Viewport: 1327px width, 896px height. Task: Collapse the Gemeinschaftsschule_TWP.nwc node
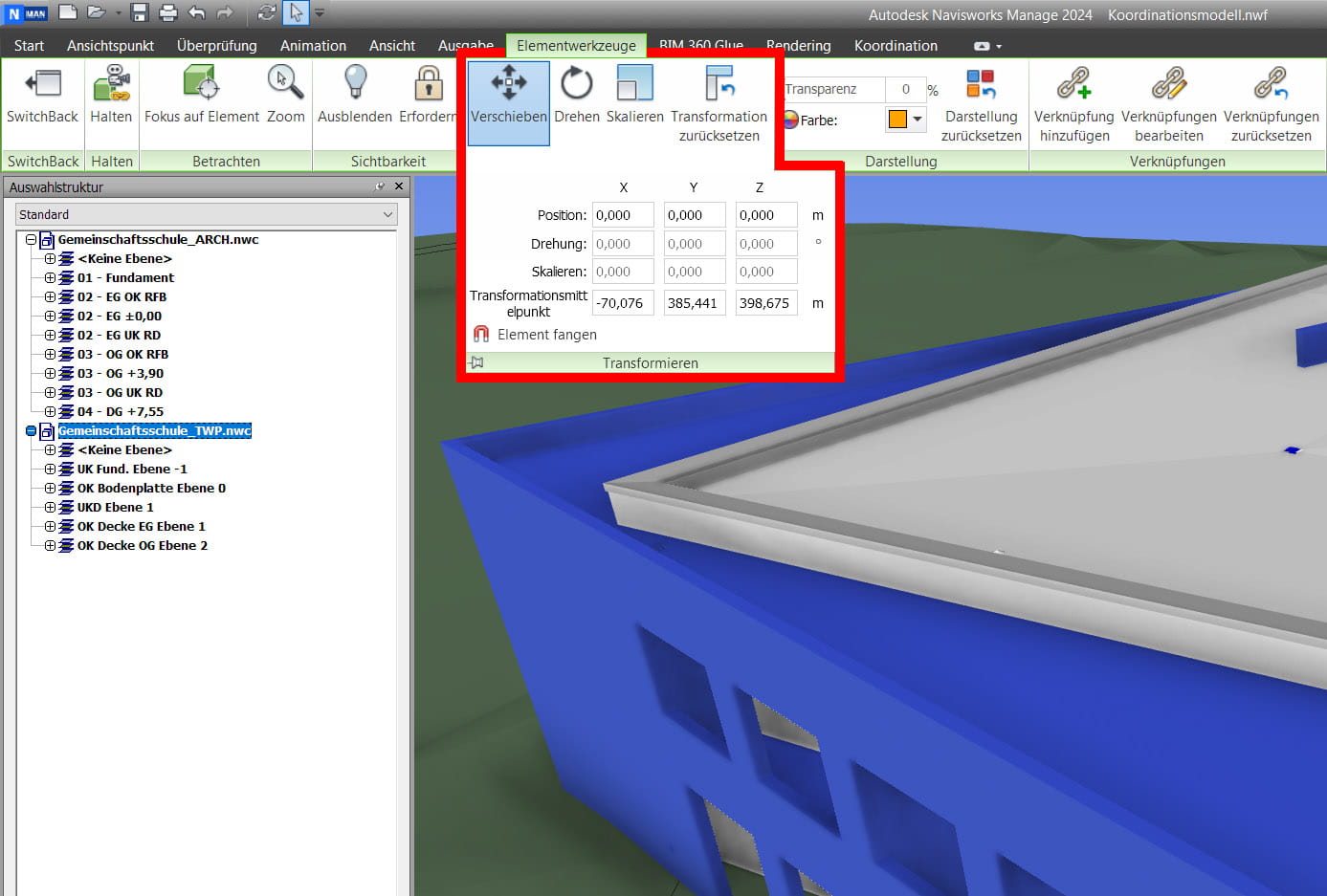31,431
